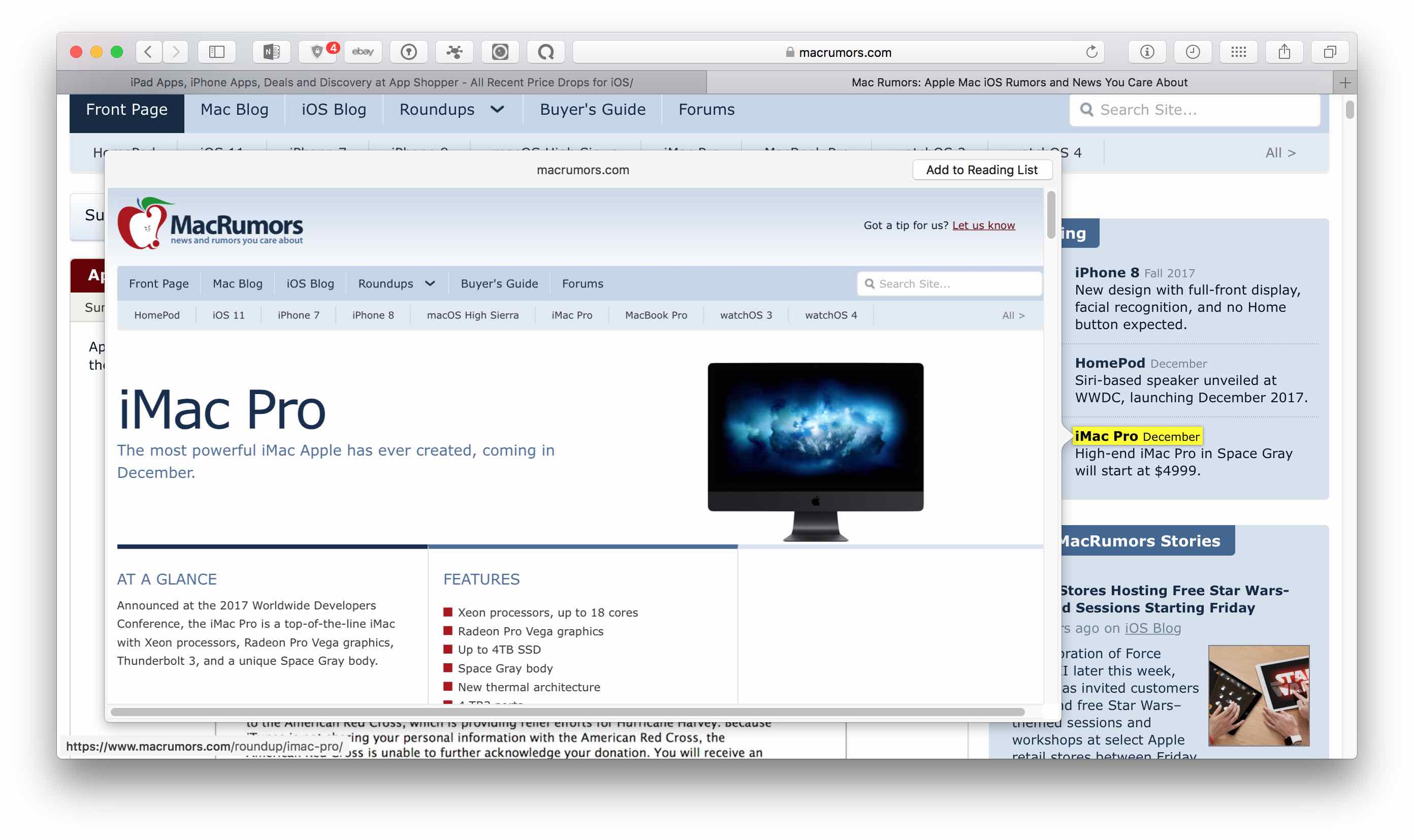Screen dimensions: 1414x840
Task: Open the eBay extension button
Action: (363, 52)
